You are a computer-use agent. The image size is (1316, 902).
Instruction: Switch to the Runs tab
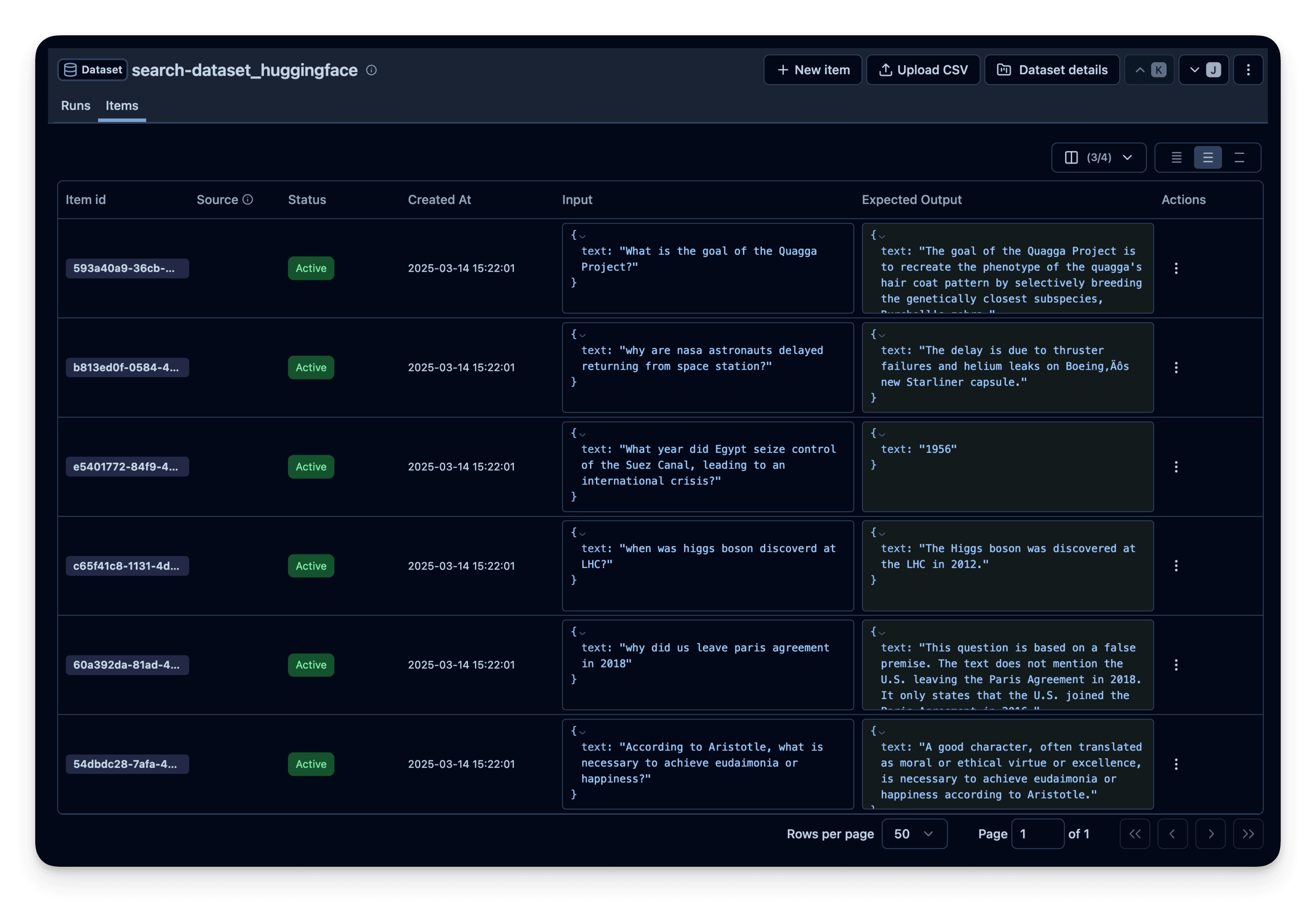pyautogui.click(x=75, y=105)
